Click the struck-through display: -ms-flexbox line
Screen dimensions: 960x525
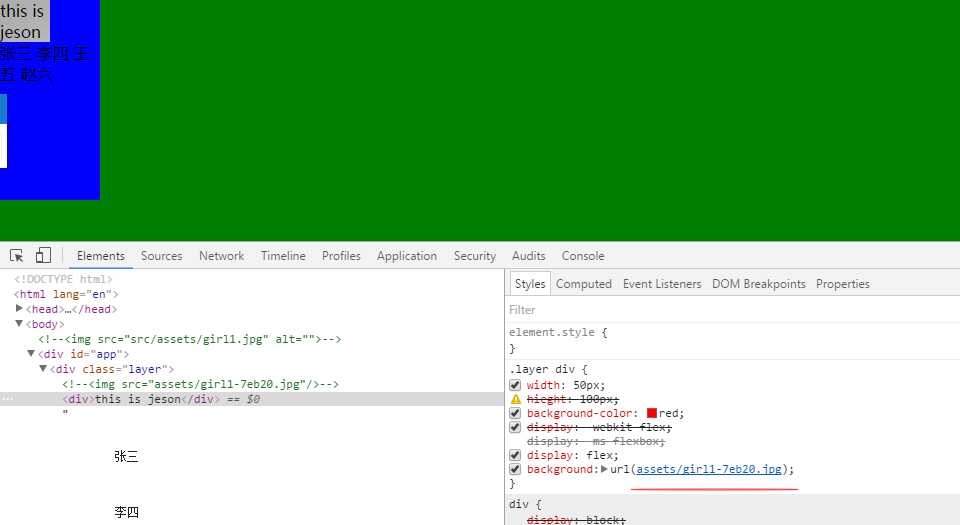pos(595,441)
